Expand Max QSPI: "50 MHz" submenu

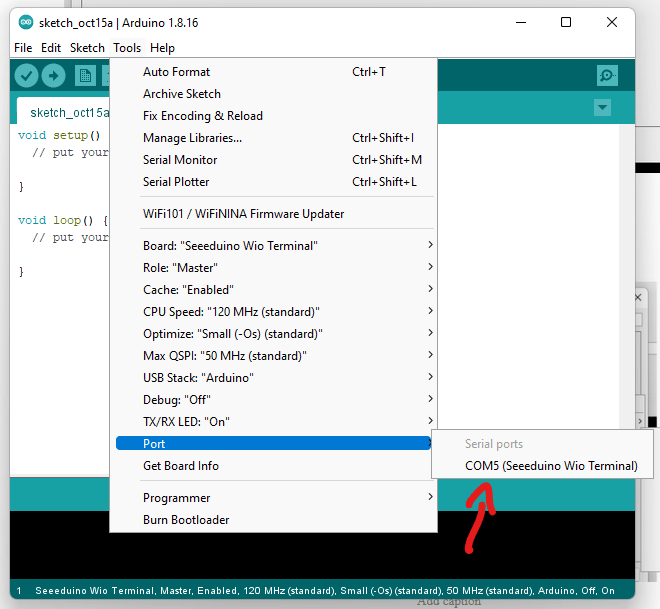click(x=273, y=356)
